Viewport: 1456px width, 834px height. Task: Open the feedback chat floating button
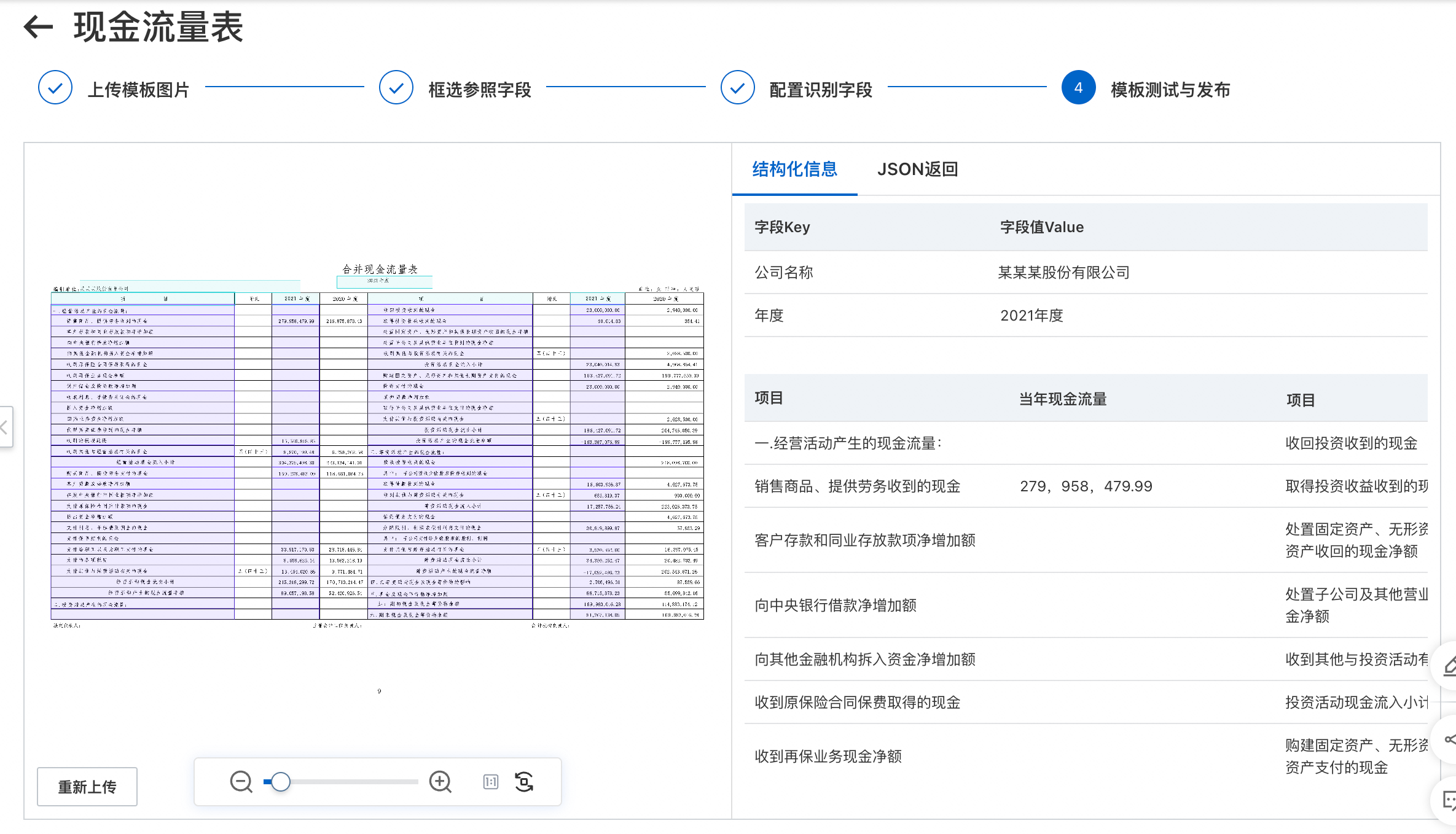(x=1447, y=800)
